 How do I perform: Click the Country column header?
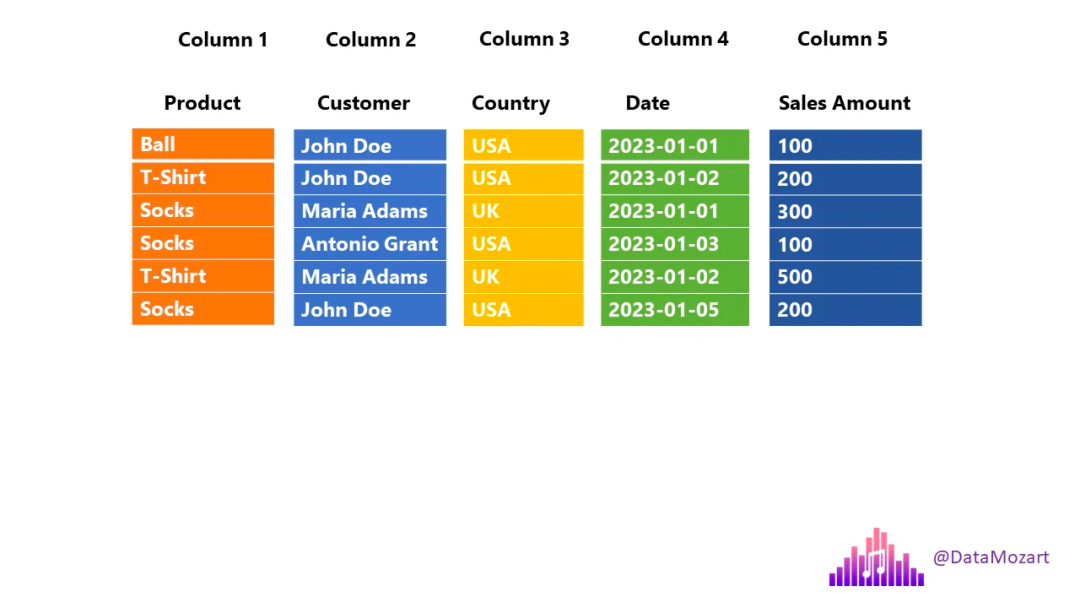(510, 103)
